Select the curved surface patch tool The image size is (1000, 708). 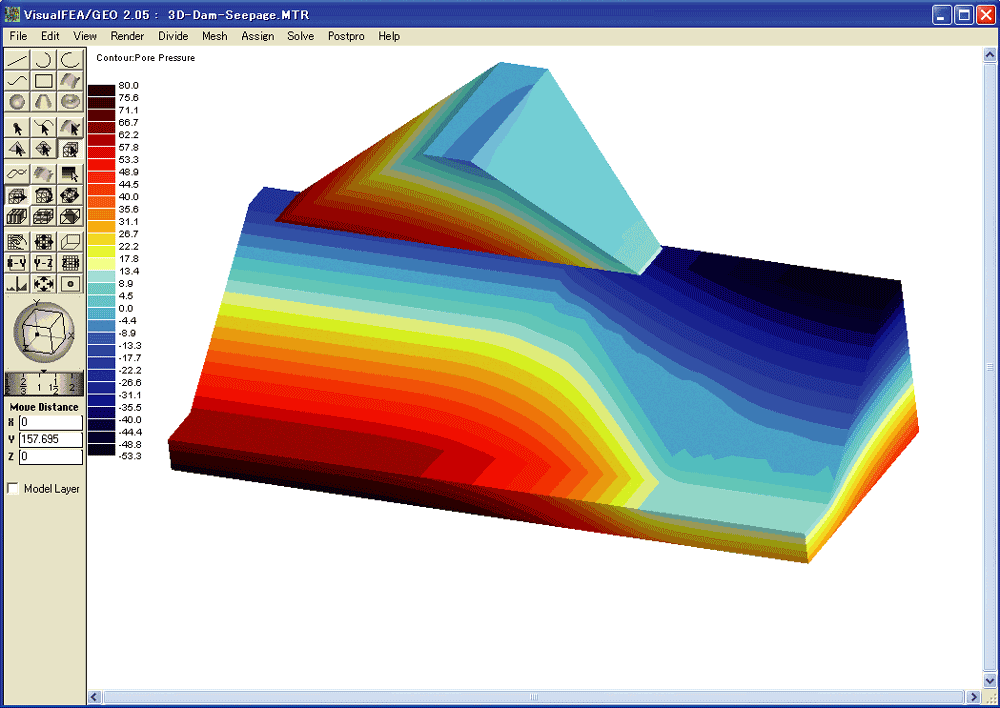(70, 80)
